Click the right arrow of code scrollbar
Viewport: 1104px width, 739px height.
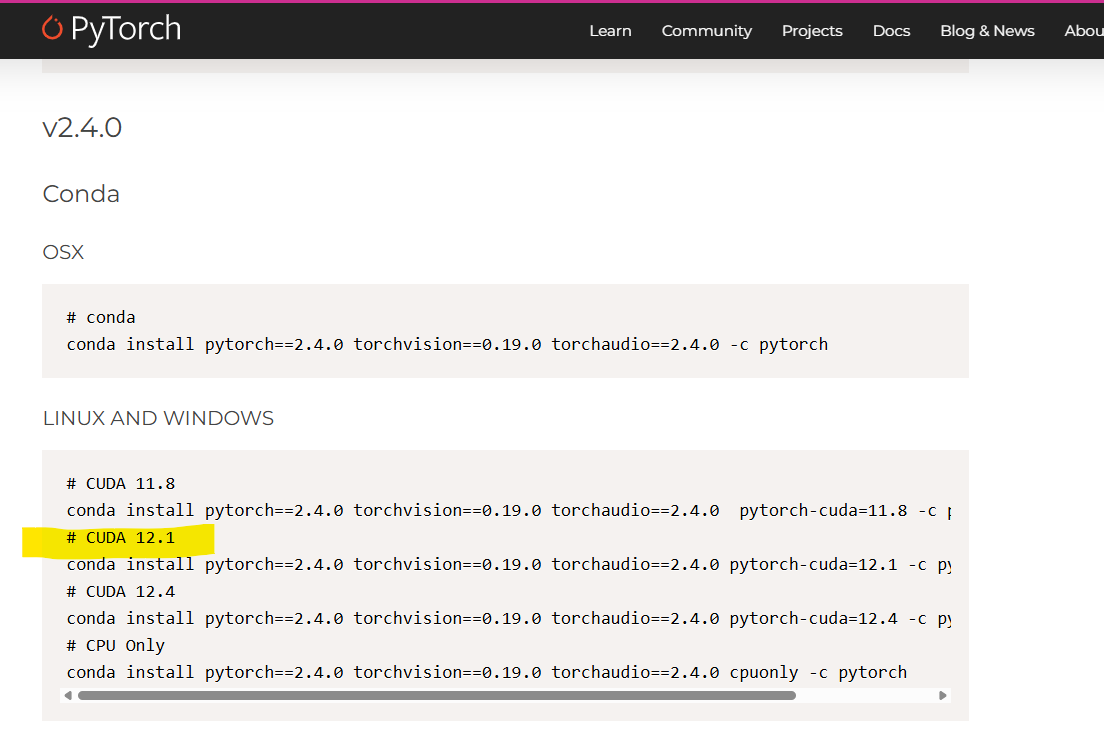pos(943,695)
